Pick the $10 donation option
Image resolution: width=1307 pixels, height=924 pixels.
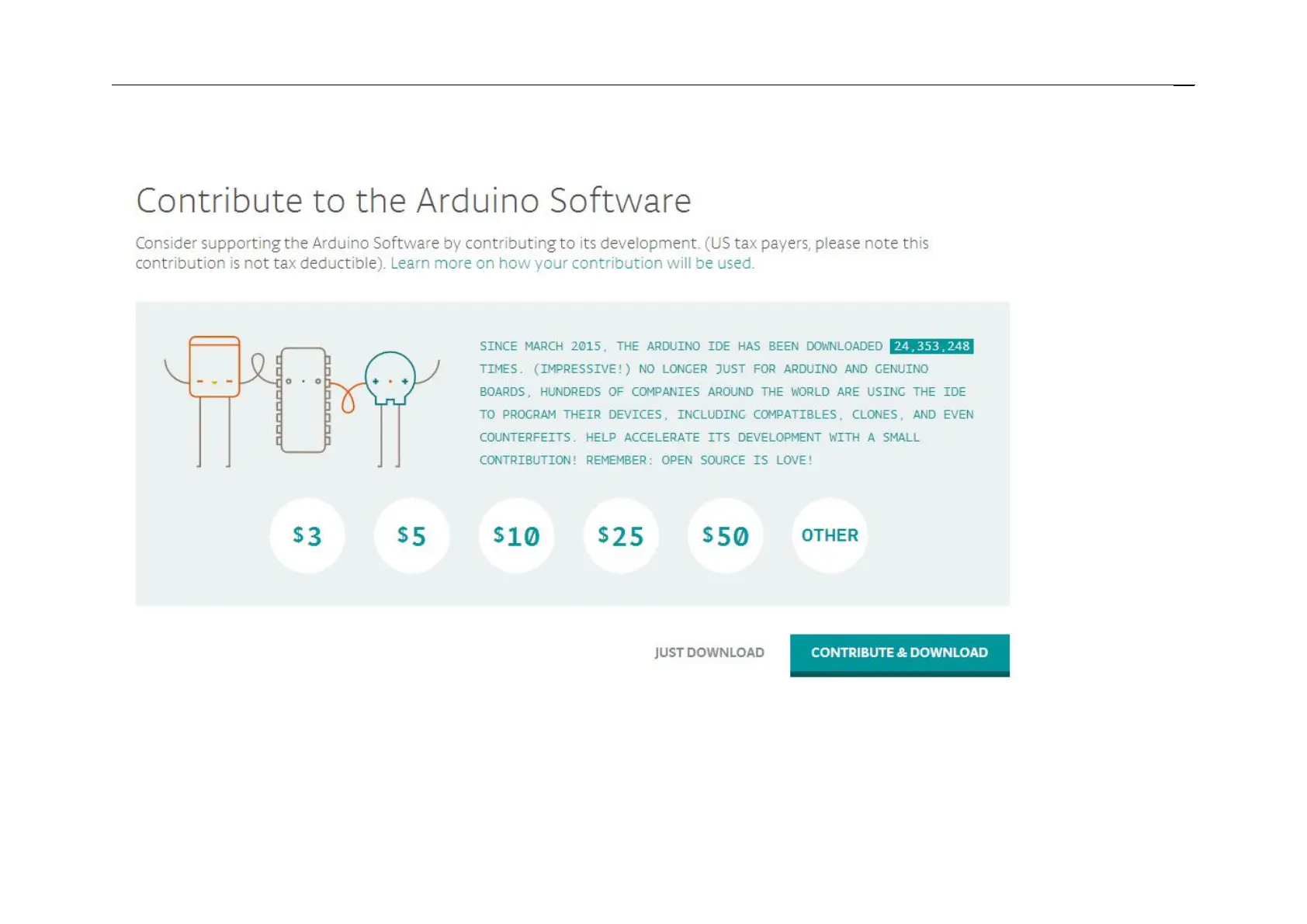click(x=516, y=535)
